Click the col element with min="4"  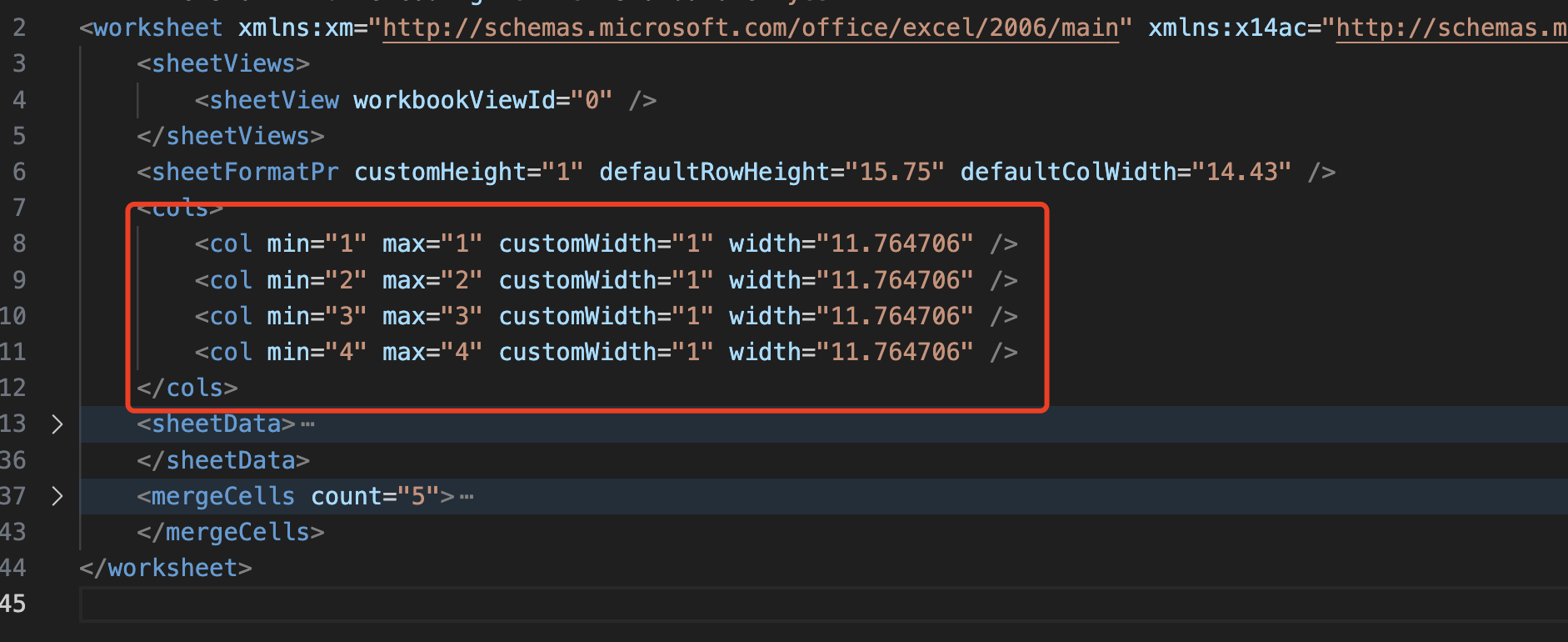[607, 352]
